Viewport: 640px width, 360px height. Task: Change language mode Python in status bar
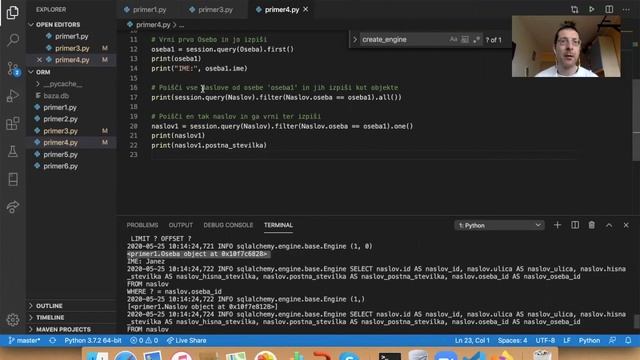click(589, 340)
